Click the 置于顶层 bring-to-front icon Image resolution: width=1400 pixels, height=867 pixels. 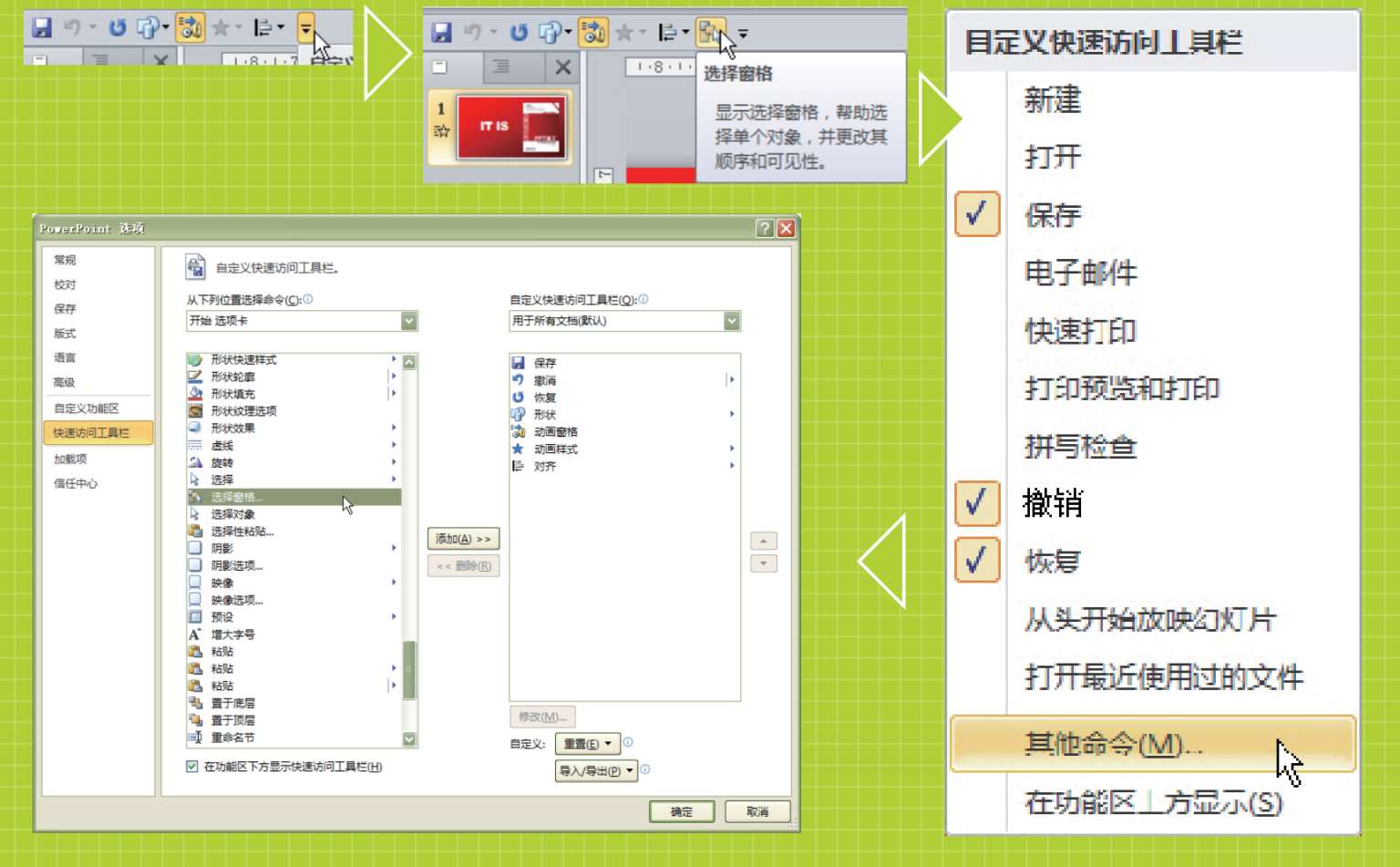tap(194, 720)
